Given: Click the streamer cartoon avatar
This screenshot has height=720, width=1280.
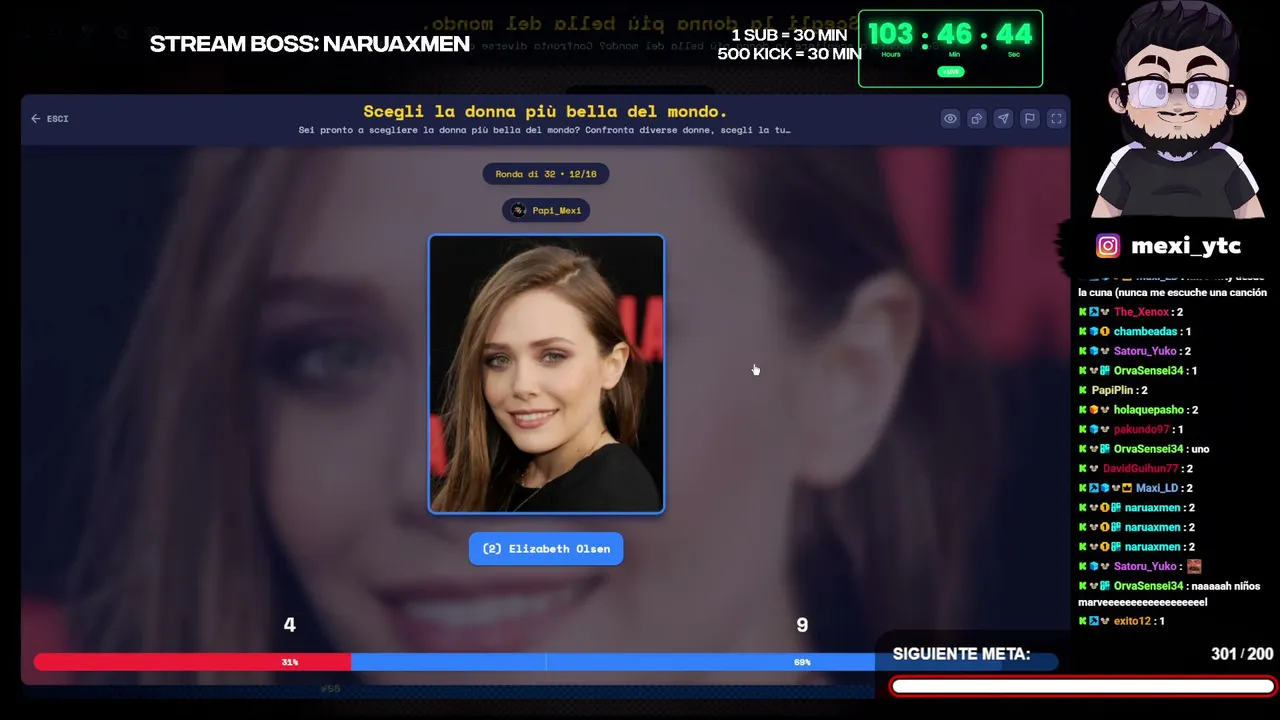Looking at the screenshot, I should [1178, 110].
